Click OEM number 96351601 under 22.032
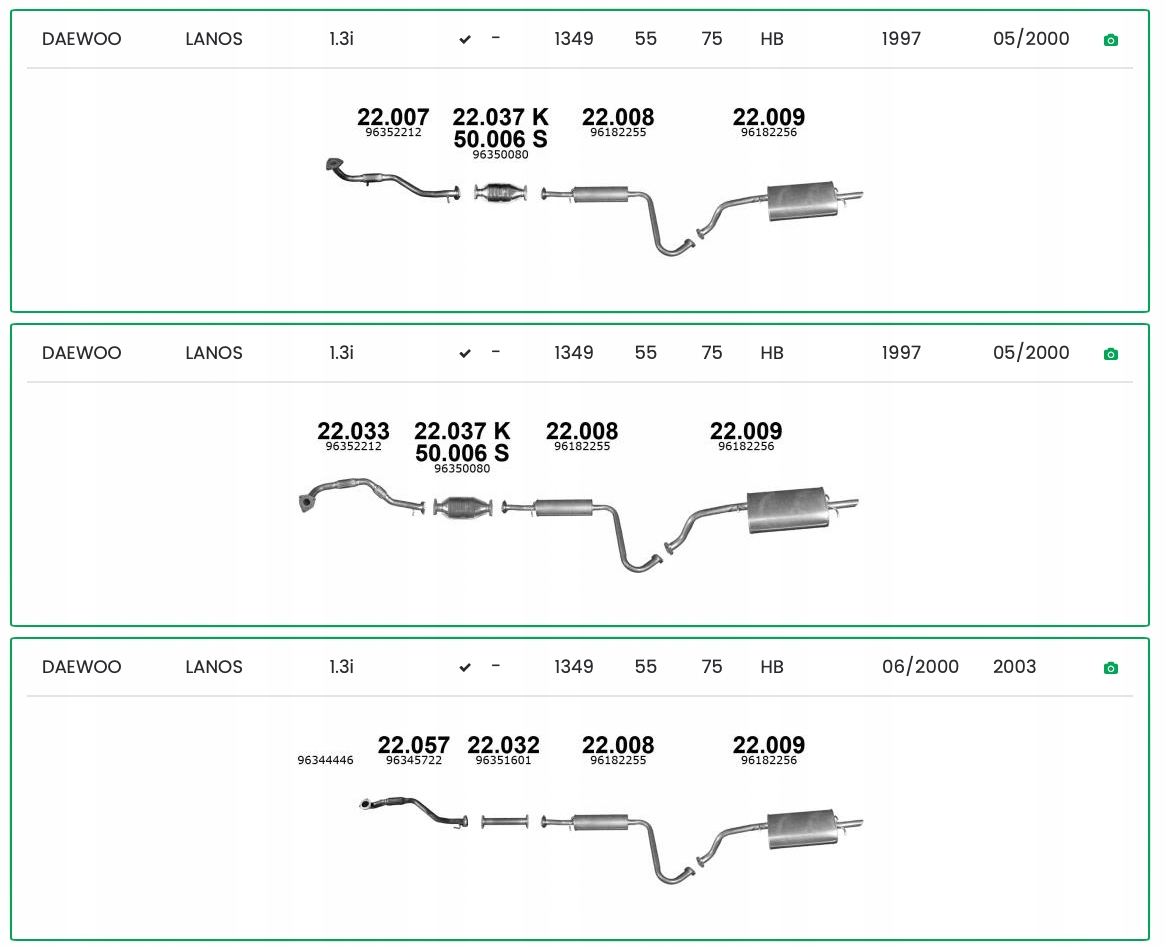Image resolution: width=1166 pixels, height=946 pixels. click(x=503, y=761)
